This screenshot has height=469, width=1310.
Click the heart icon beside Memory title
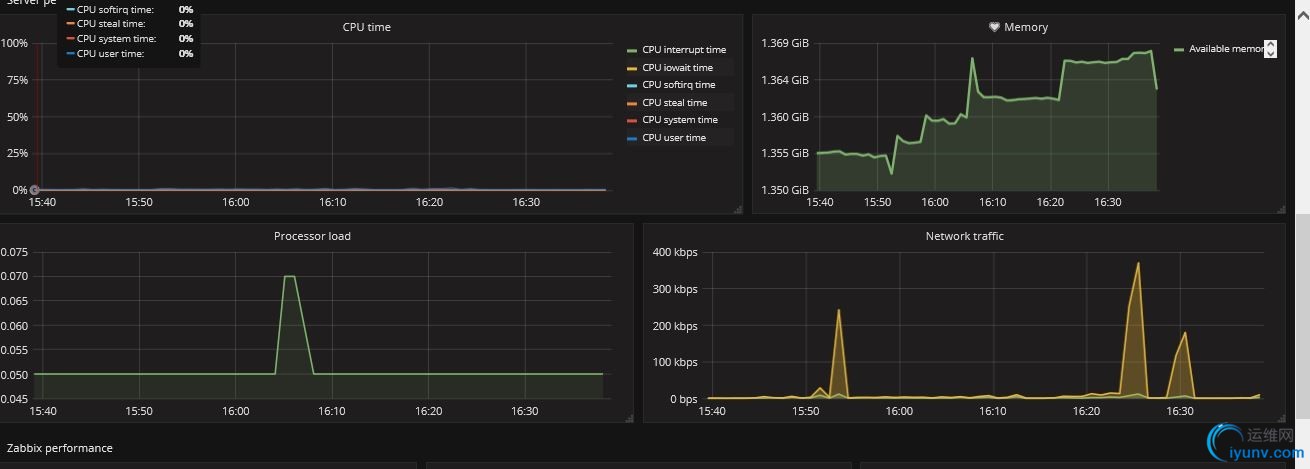coord(994,27)
